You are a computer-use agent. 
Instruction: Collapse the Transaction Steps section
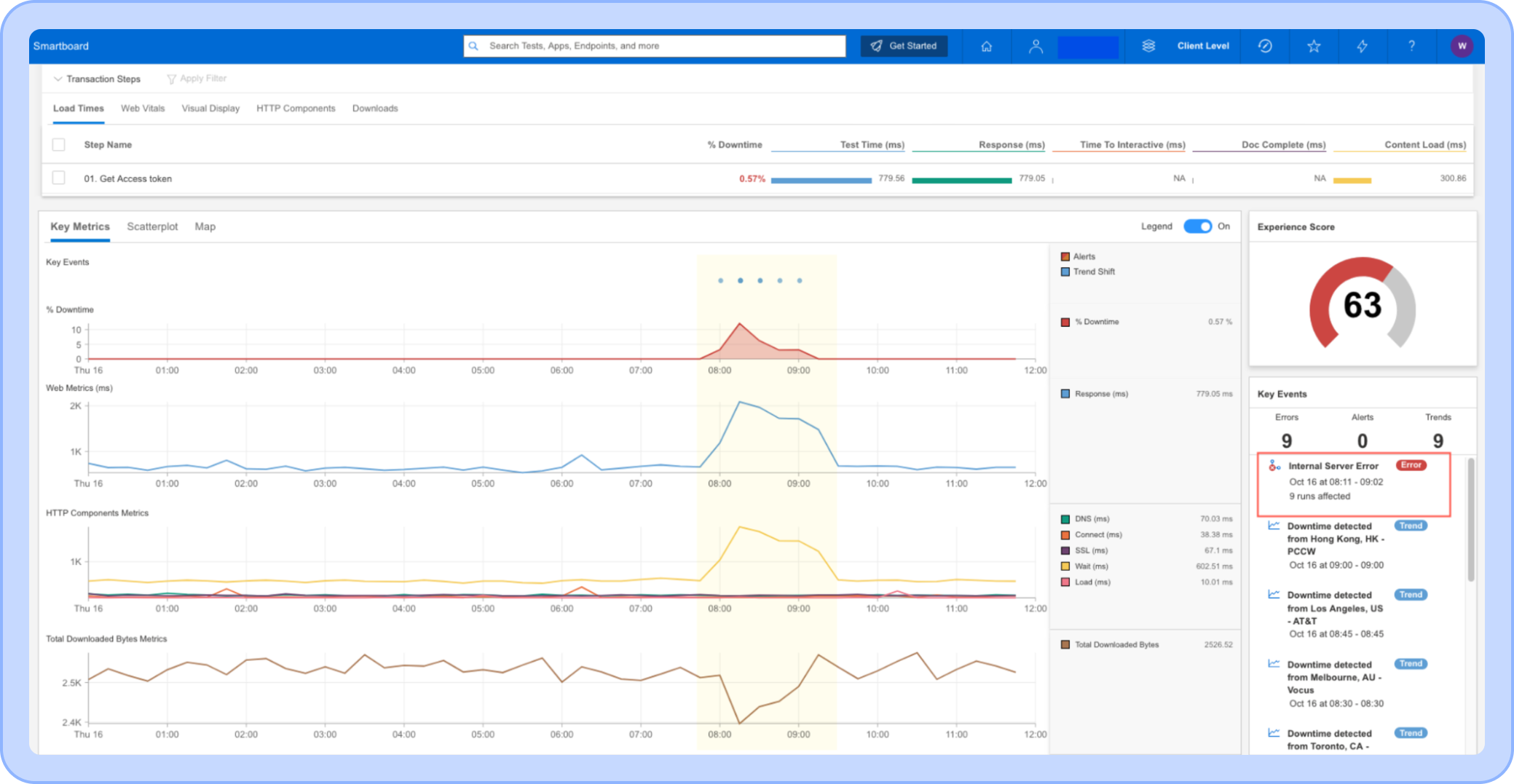coord(58,79)
